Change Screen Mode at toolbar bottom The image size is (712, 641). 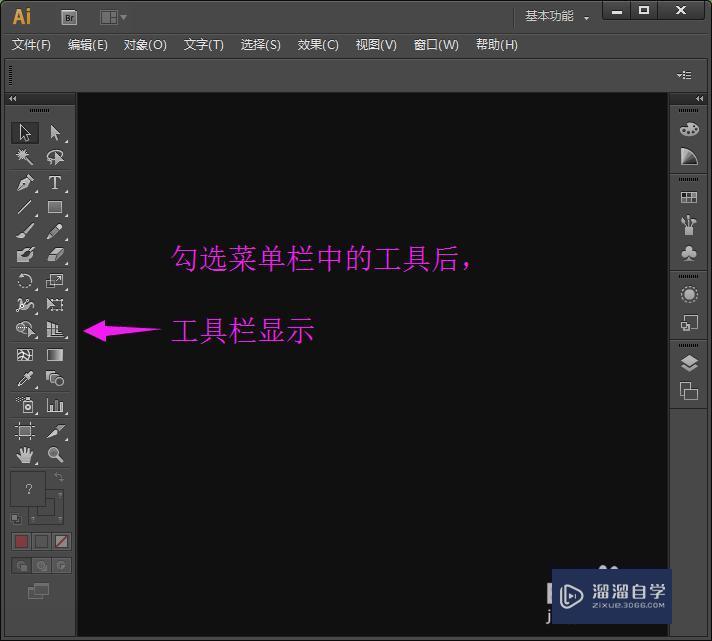coord(39,591)
